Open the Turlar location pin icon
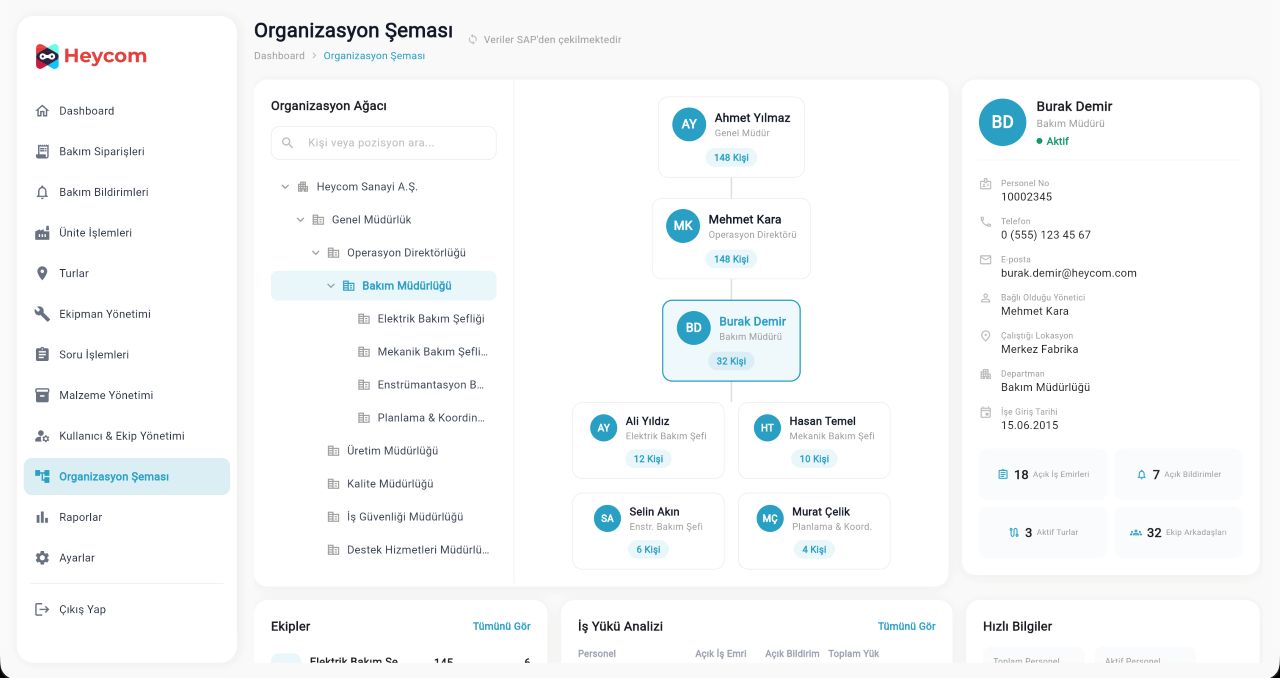The width and height of the screenshot is (1280, 678). point(42,273)
